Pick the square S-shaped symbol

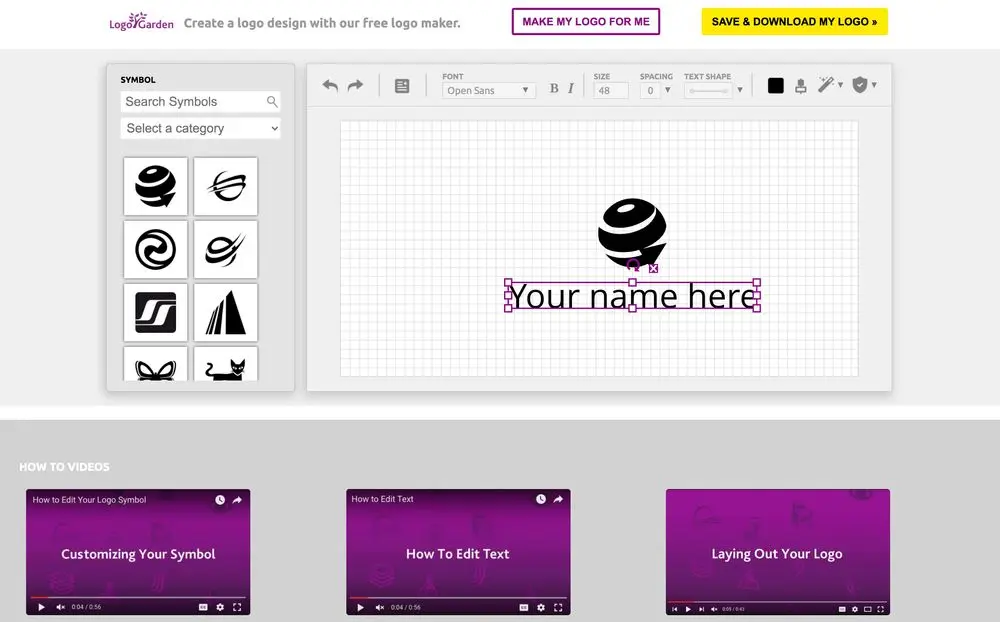pos(156,313)
